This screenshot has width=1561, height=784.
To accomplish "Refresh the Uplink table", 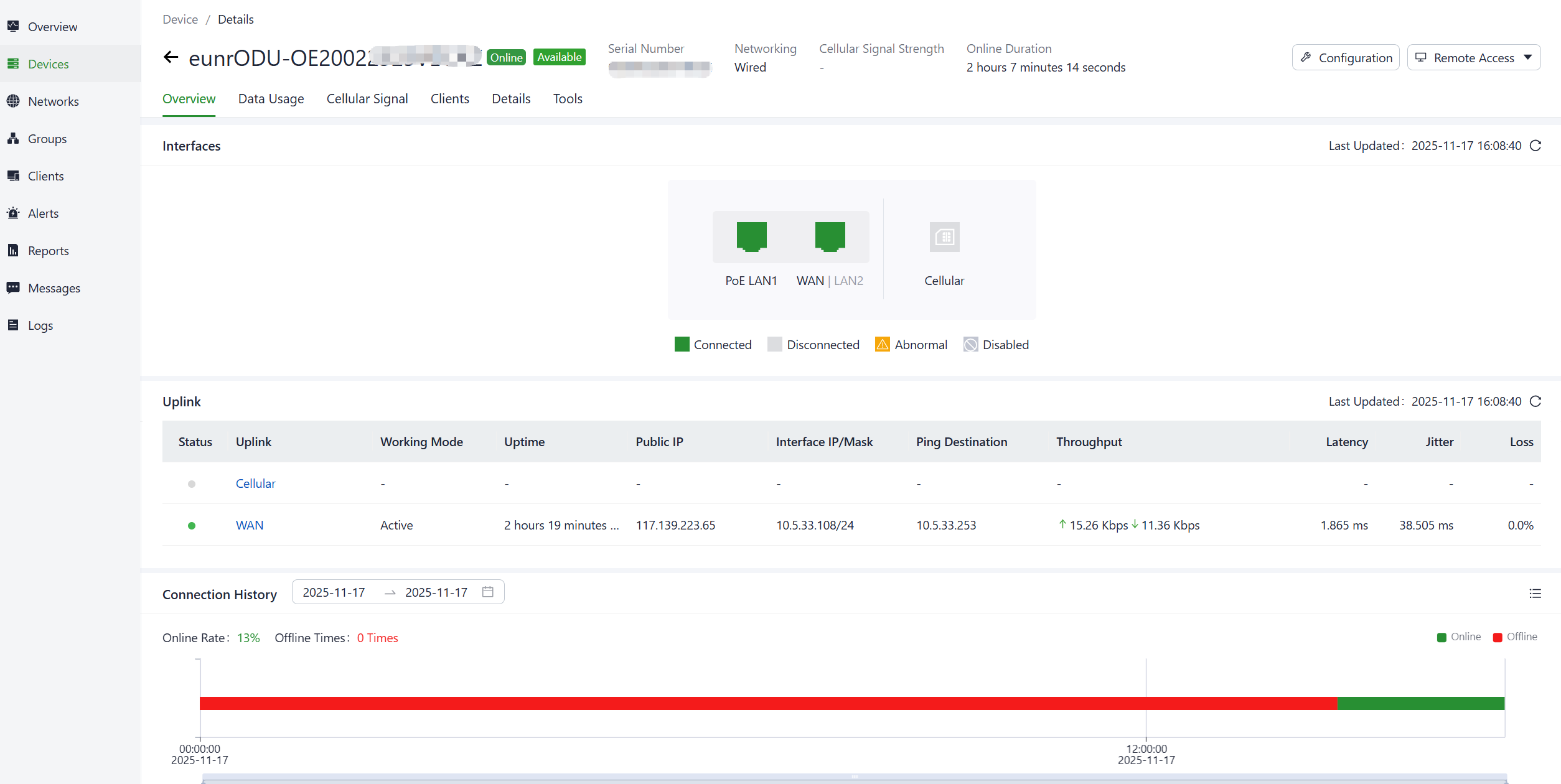I will pos(1535,401).
